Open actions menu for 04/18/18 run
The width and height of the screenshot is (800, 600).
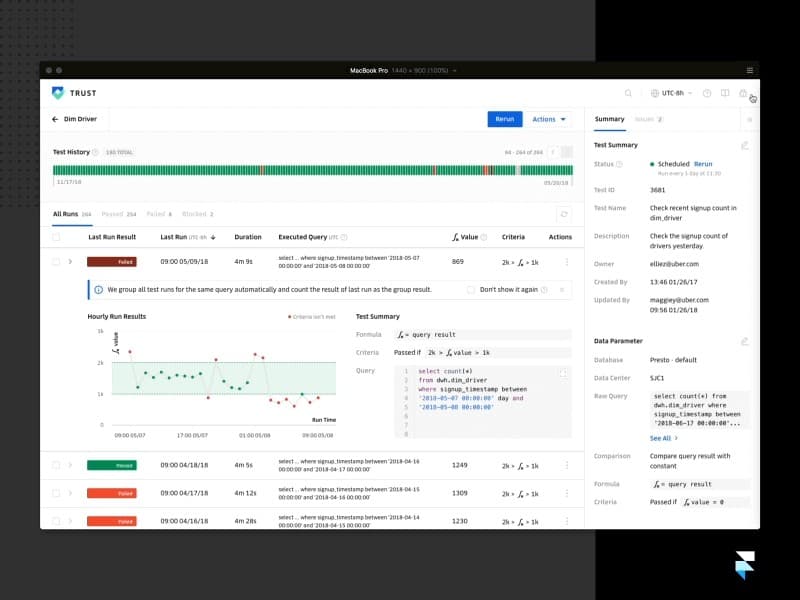coord(567,465)
